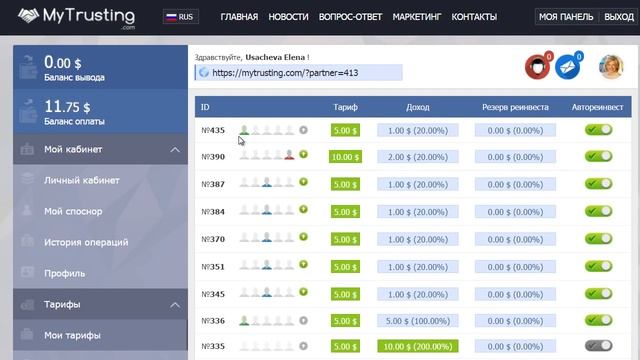
Task: Click the blue person icon in row №384
Action: [x=267, y=209]
